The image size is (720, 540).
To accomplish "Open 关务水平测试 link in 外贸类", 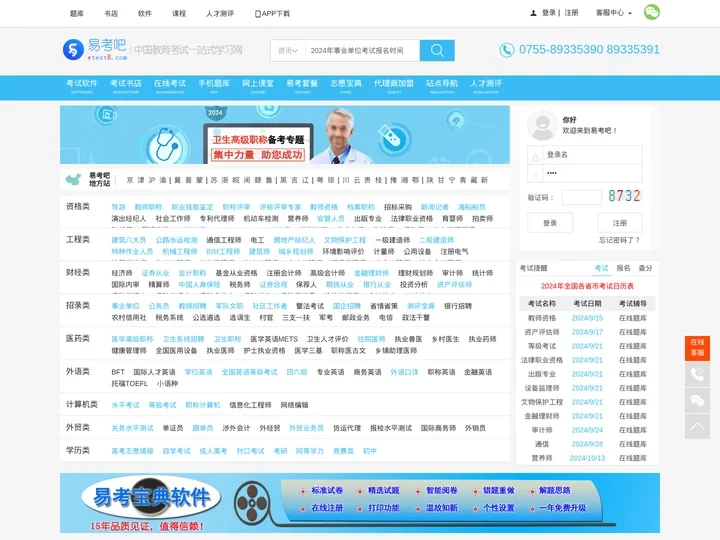I will point(132,428).
